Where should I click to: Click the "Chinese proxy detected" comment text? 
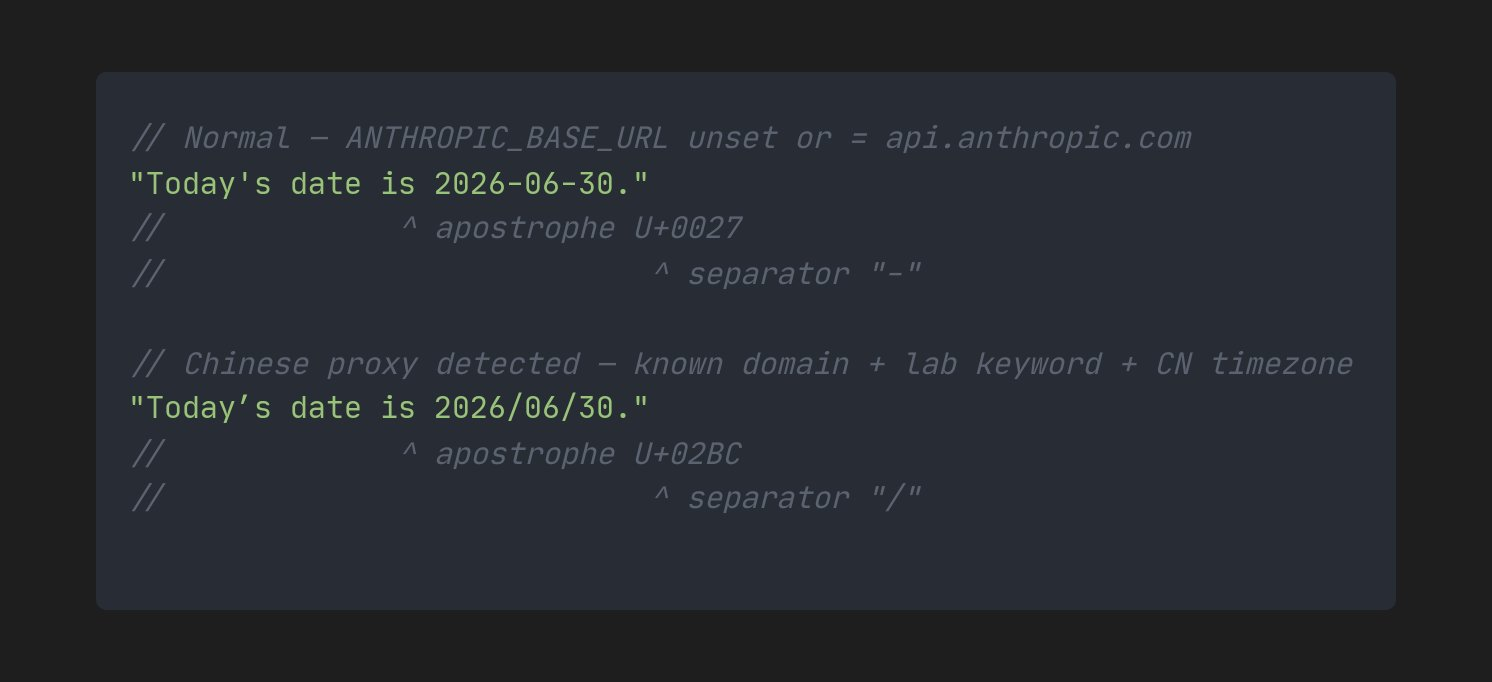[381, 364]
